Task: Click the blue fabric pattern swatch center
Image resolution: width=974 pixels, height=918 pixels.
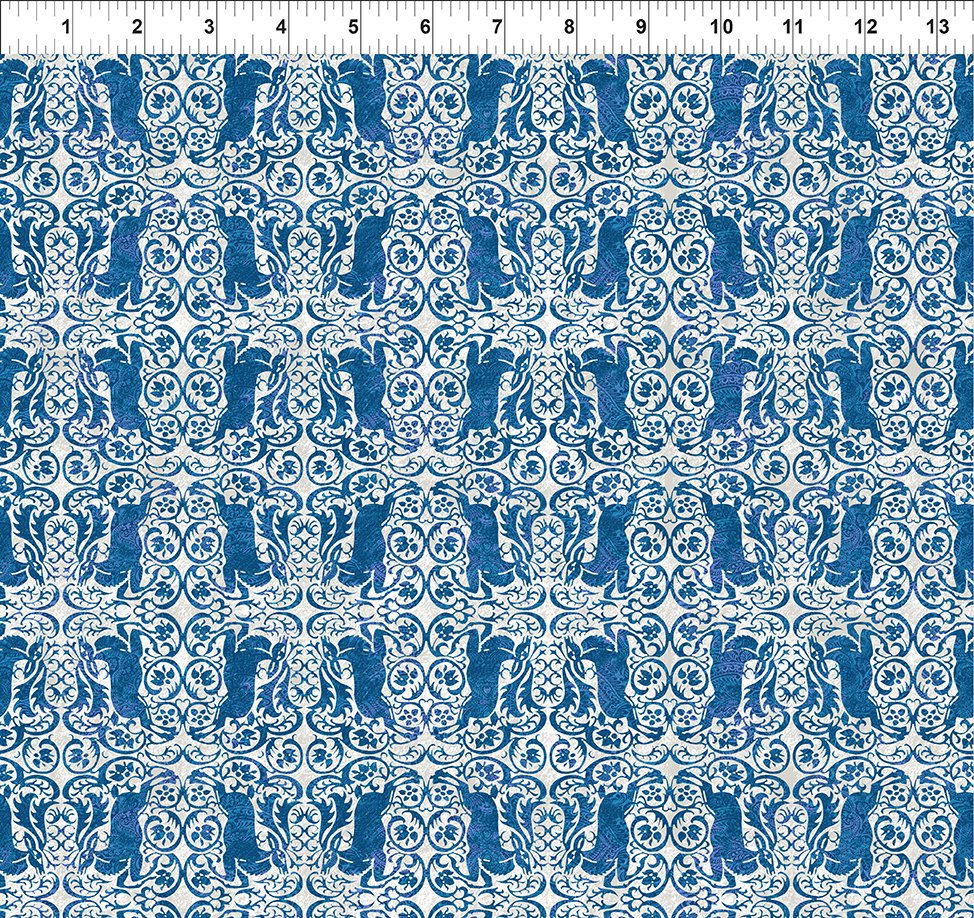Action: [x=487, y=486]
